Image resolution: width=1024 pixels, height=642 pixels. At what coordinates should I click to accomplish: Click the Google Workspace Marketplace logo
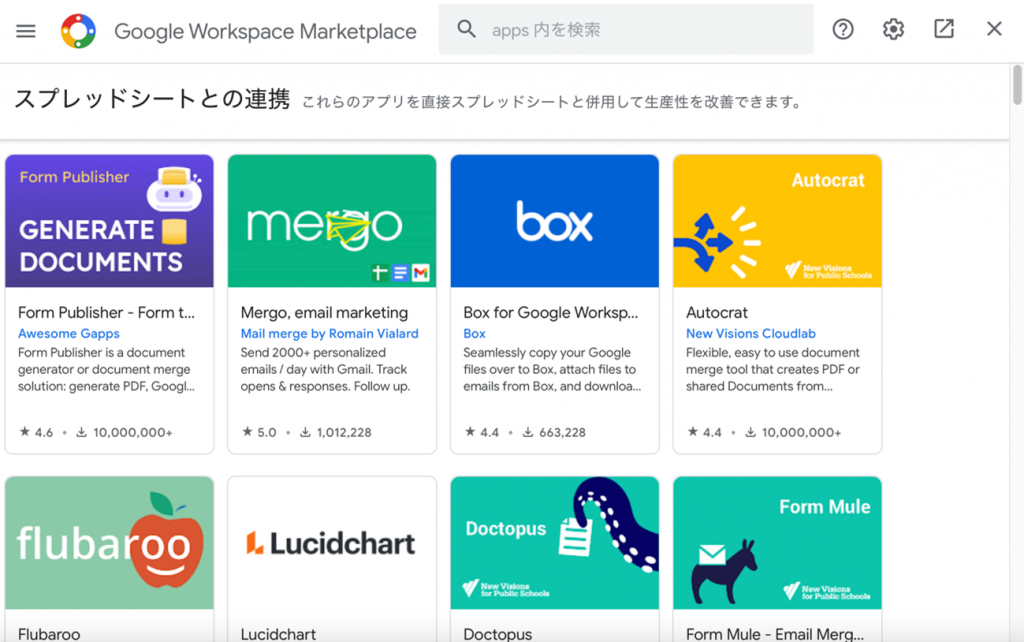78,31
